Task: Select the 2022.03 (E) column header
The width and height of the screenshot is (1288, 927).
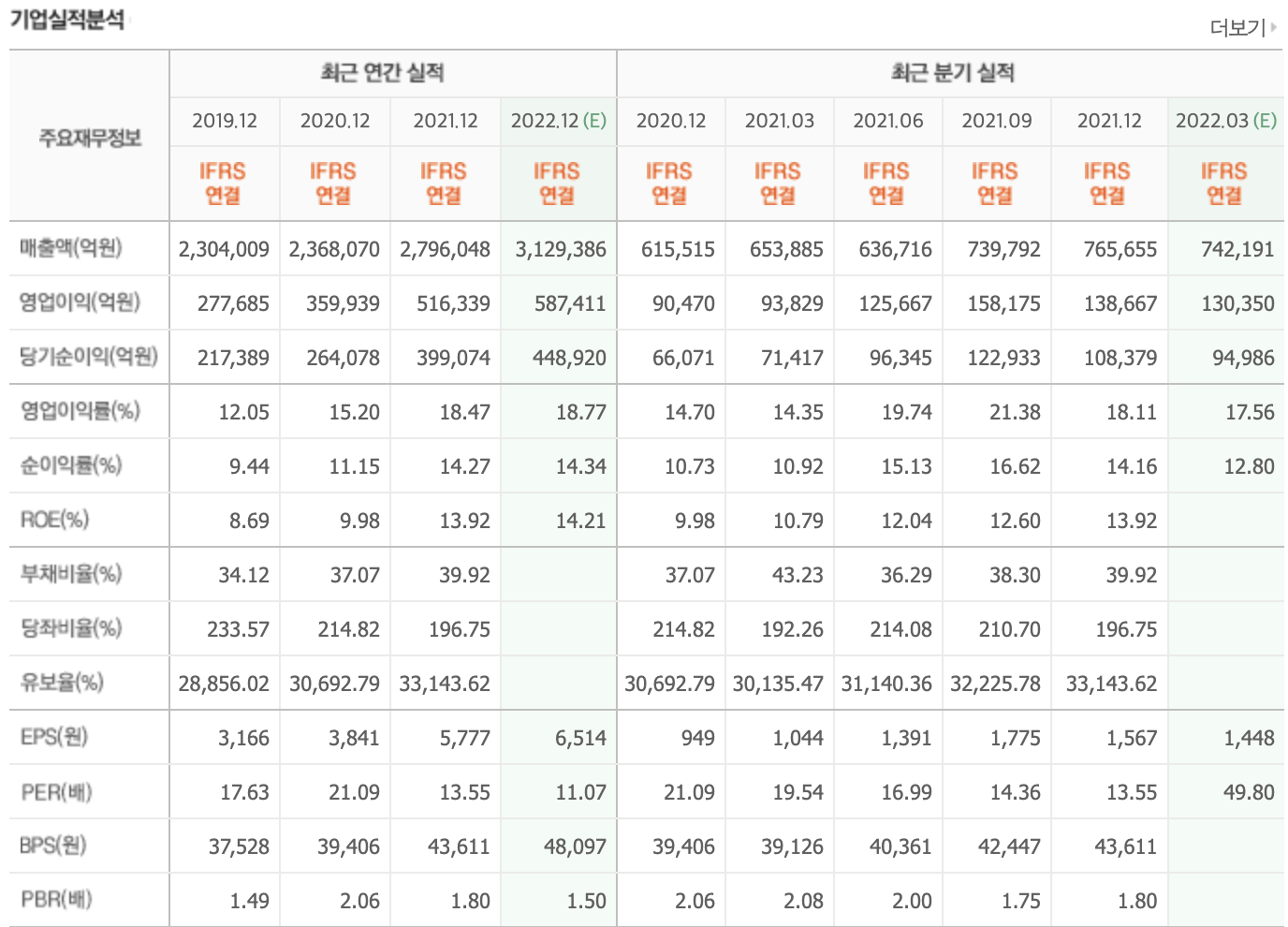Action: (x=1226, y=121)
